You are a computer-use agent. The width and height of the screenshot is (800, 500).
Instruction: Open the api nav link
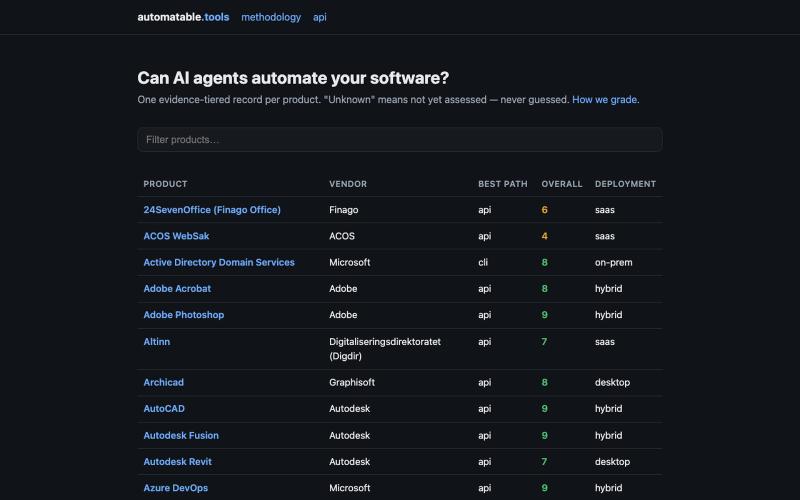(319, 17)
